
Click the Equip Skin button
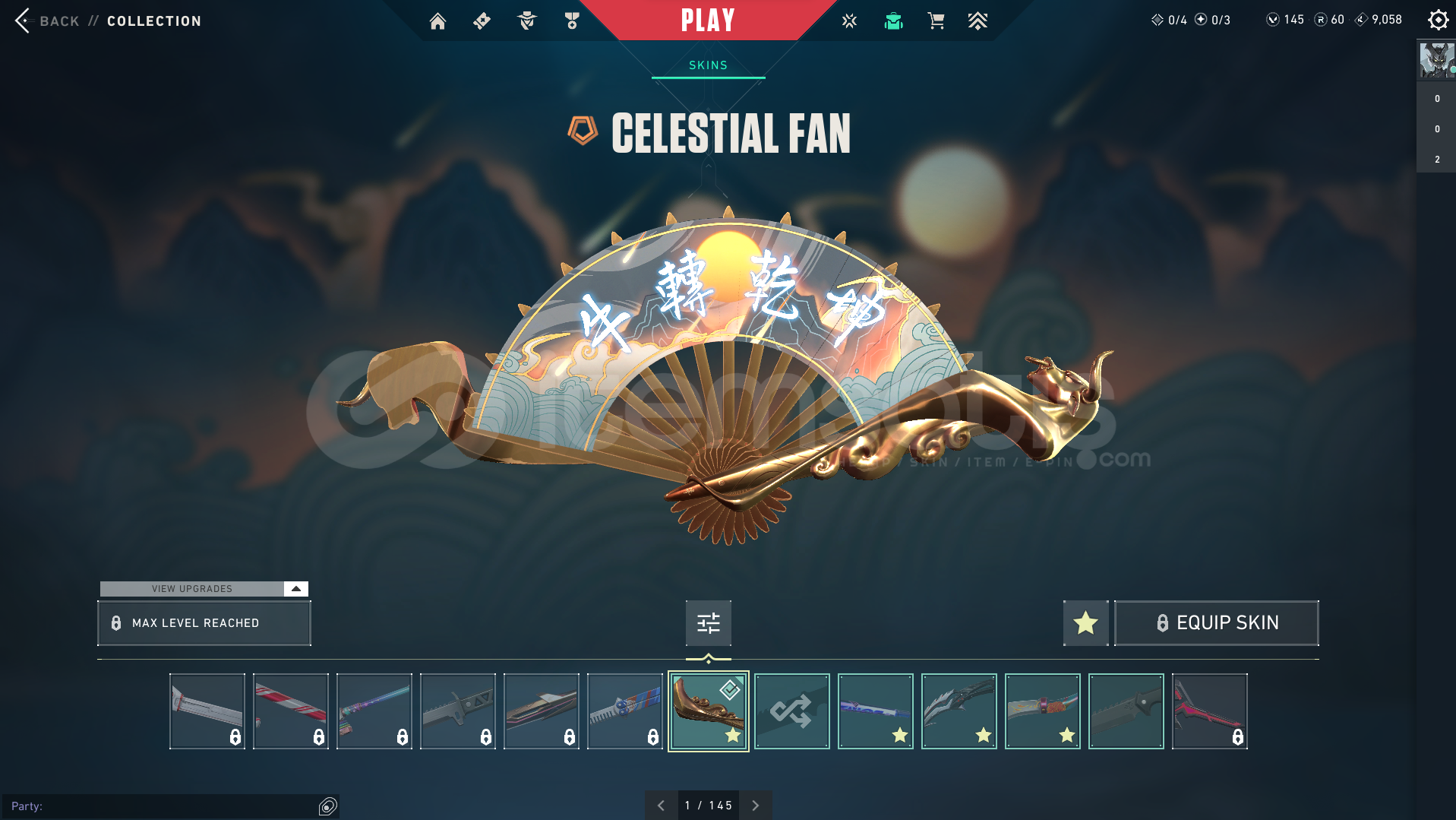(1216, 623)
